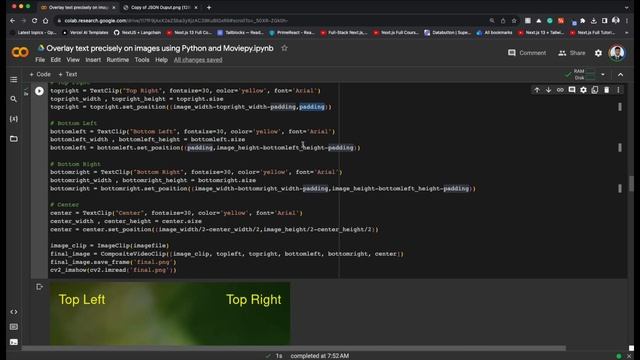Image resolution: width=640 pixels, height=360 pixels.
Task: Go back in browser history
Action: click(12, 20)
